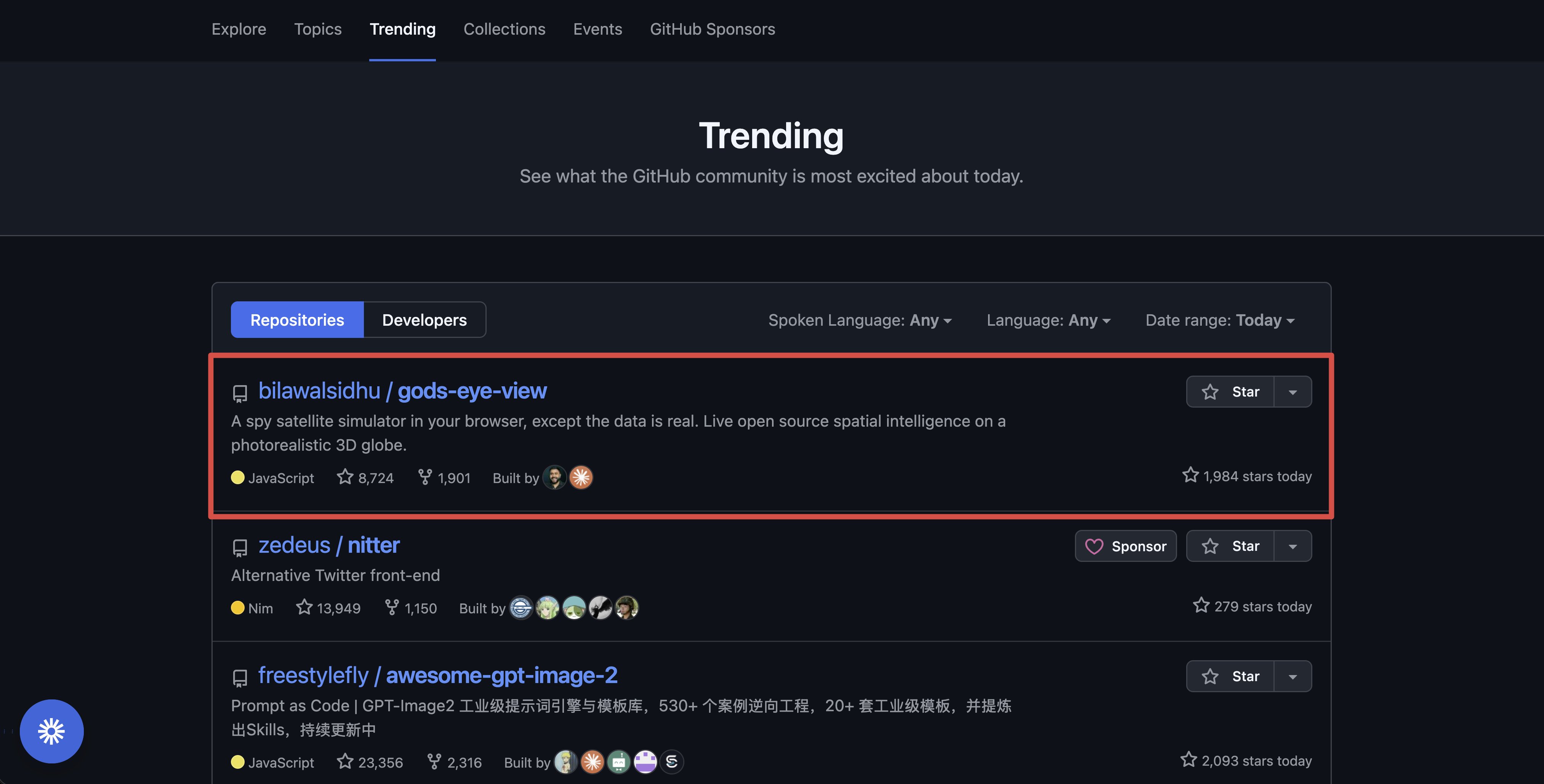Open the last contributor avatar in nitter's row
The image size is (1544, 784).
(x=626, y=608)
